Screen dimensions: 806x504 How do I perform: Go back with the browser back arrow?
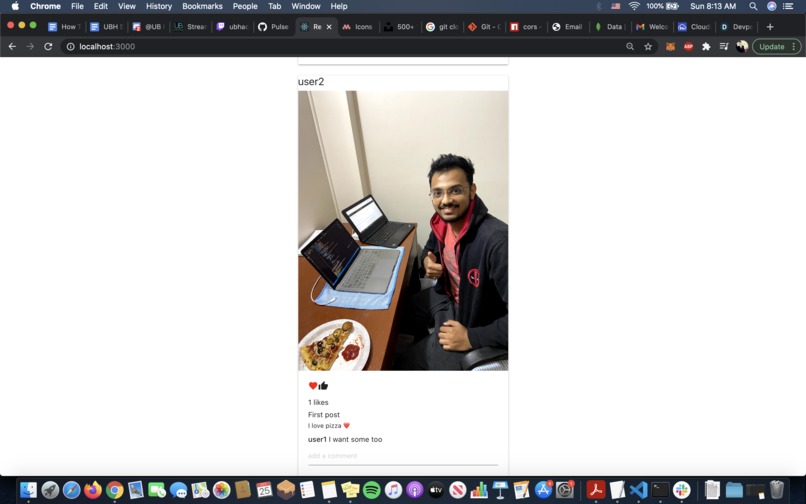[x=12, y=46]
